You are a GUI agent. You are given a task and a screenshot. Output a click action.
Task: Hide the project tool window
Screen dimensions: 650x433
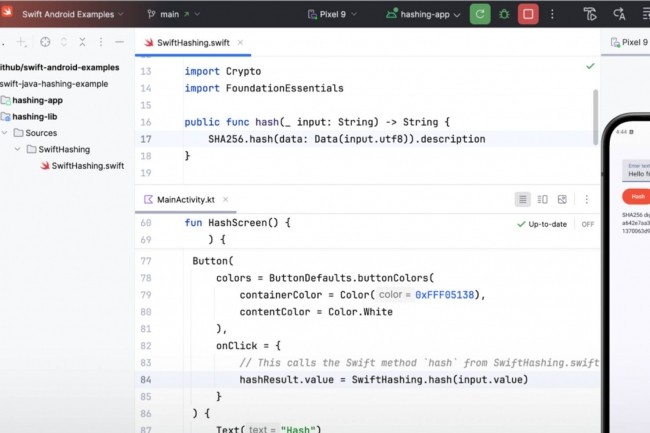click(x=119, y=43)
